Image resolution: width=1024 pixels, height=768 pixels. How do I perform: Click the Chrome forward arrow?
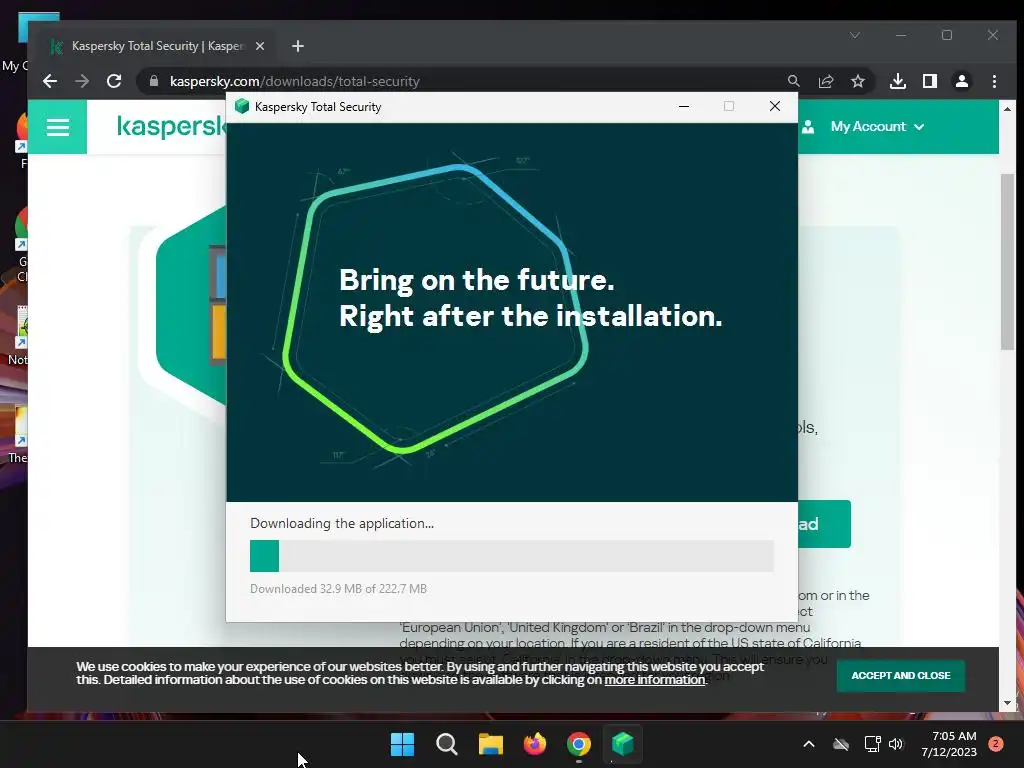click(82, 81)
